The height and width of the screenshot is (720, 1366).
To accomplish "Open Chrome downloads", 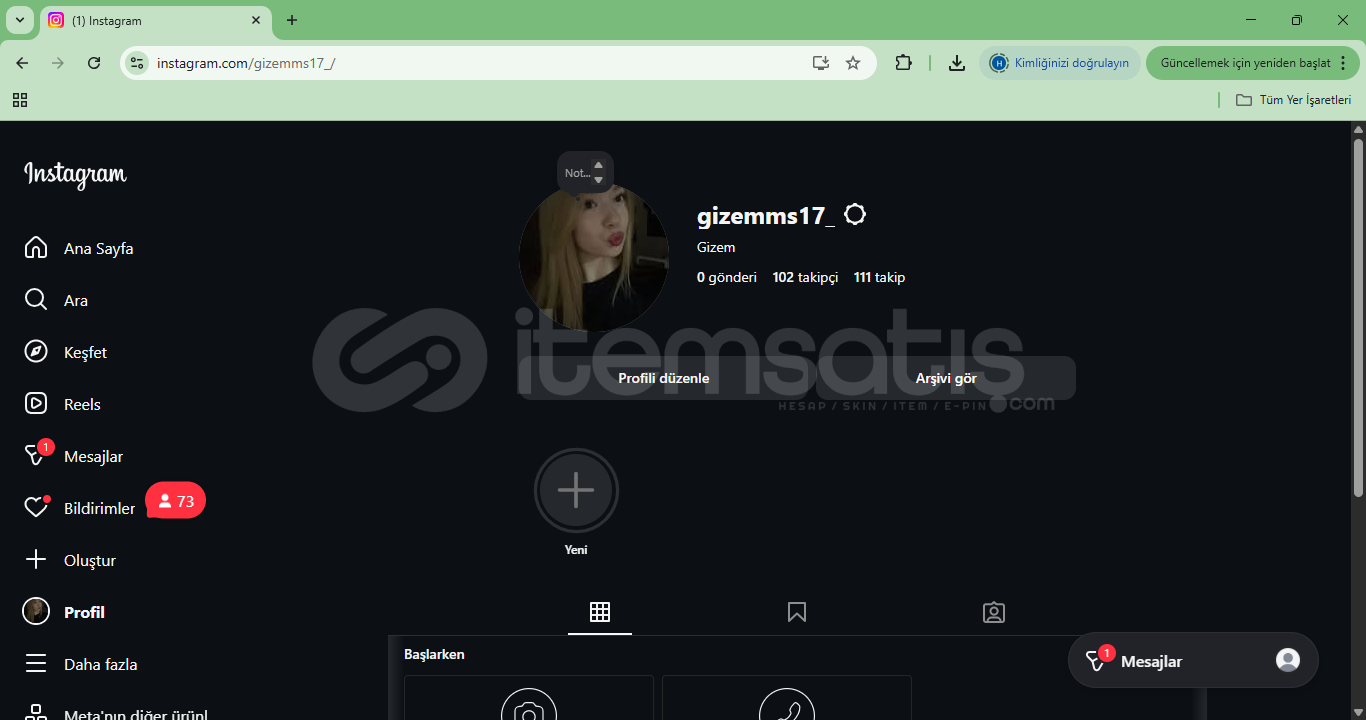I will tap(957, 63).
